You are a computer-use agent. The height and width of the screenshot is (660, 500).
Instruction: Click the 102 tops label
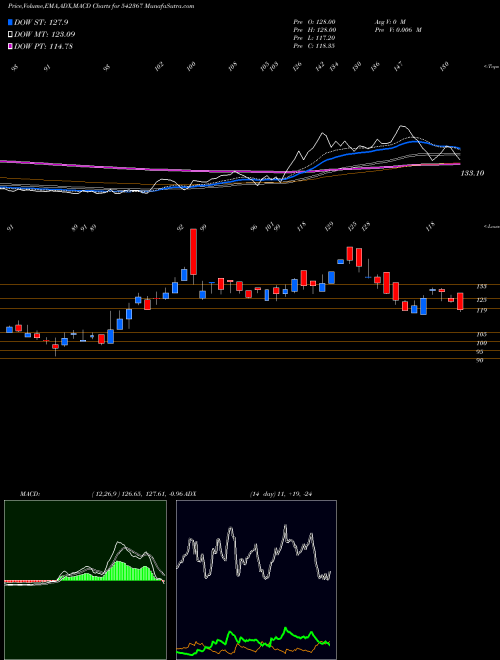160,67
